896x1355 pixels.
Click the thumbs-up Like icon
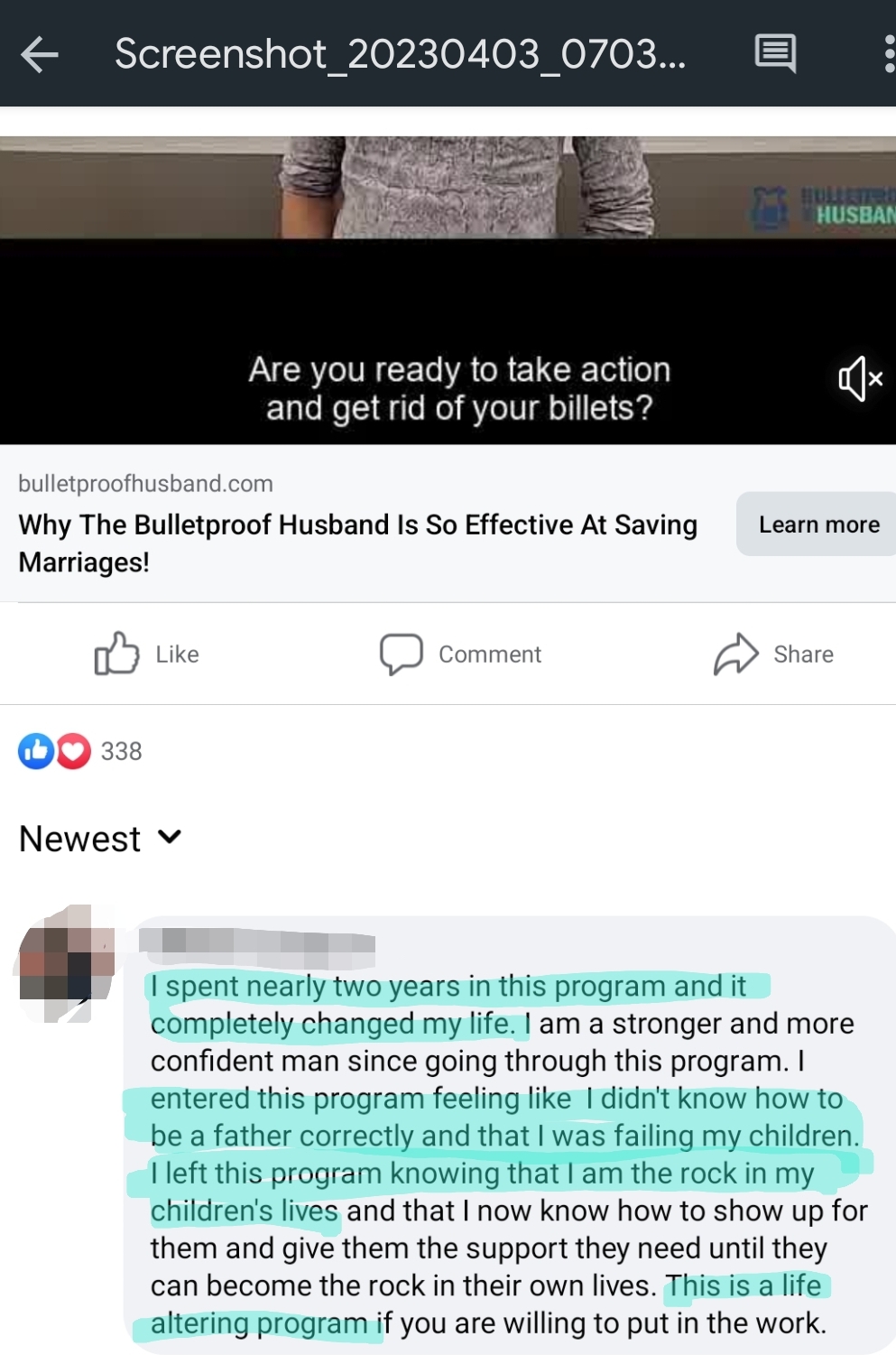click(x=116, y=654)
